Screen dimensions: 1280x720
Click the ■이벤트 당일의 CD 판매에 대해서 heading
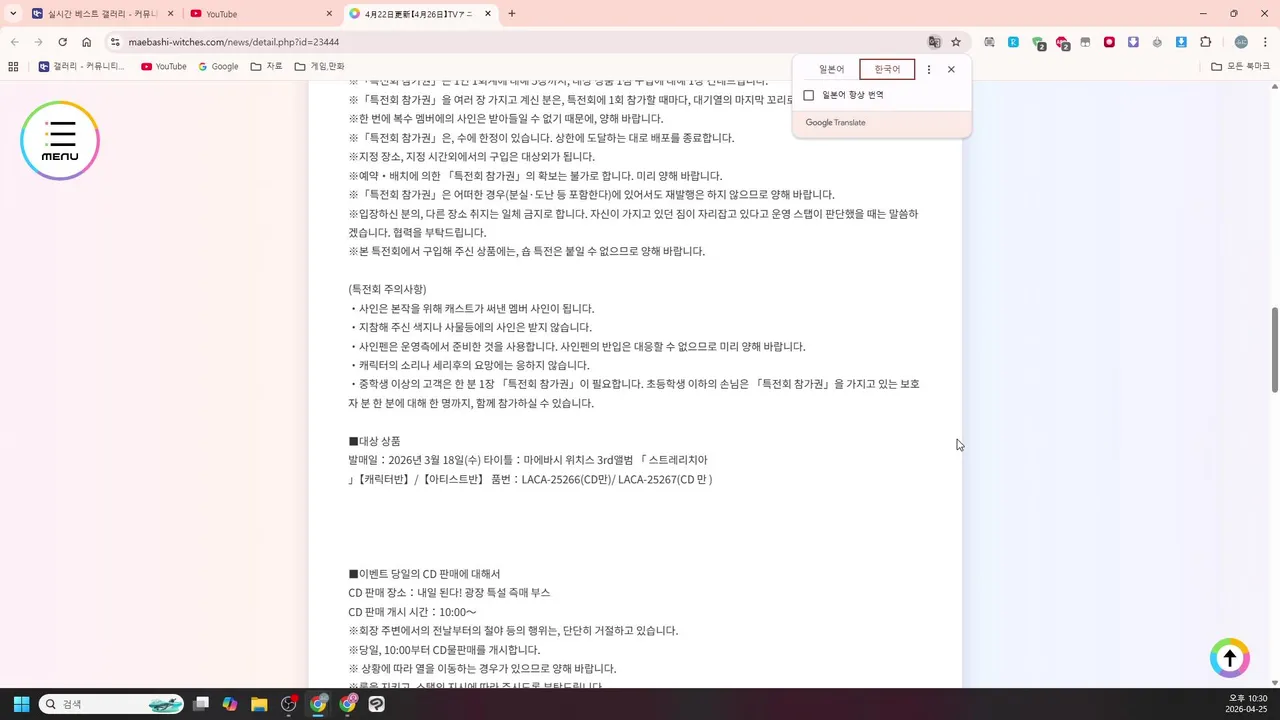pyautogui.click(x=424, y=574)
